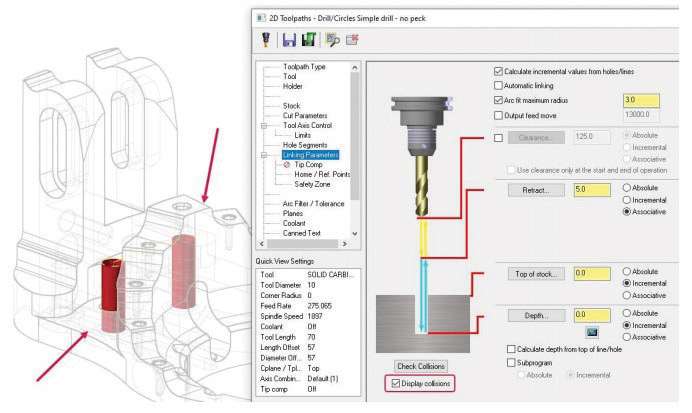The image size is (692, 413).
Task: Select the Tip Comp disabled-marker item
Action: tap(308, 165)
